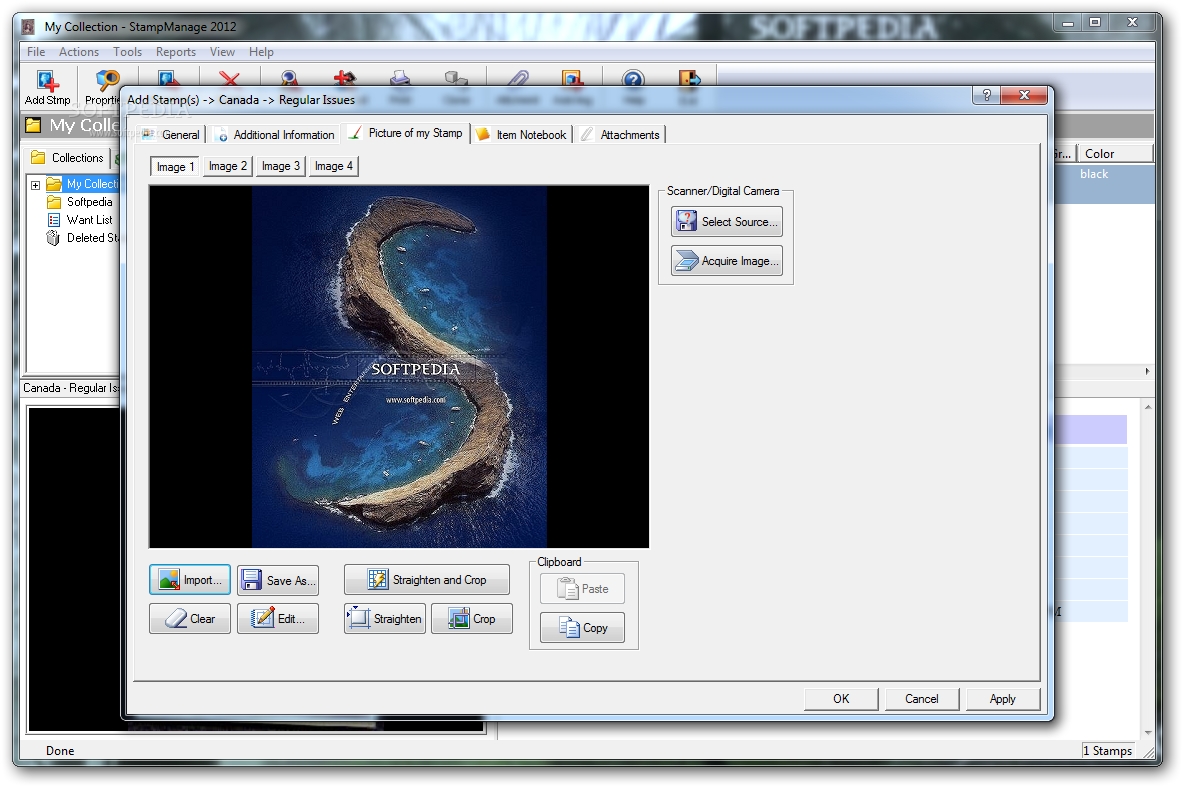Click the Crop button
Image resolution: width=1183 pixels, height=787 pixels.
tap(472, 619)
